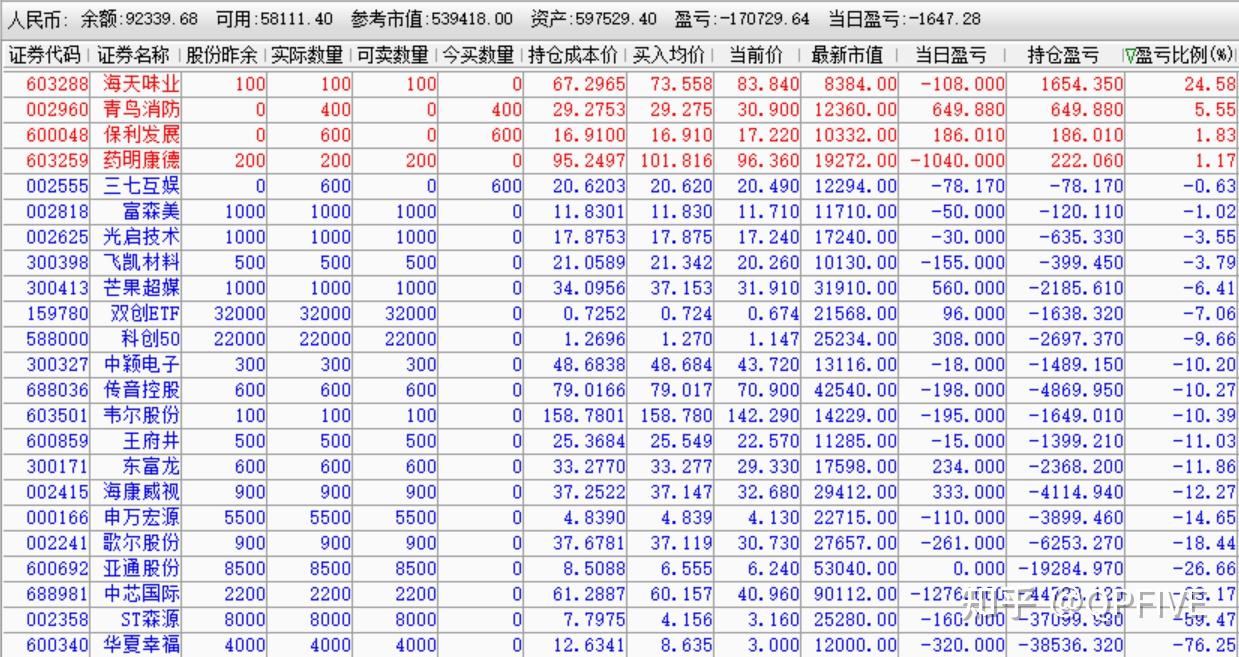This screenshot has width=1239, height=657.
Task: Click the 实际数量 column header
Action: pyautogui.click(x=307, y=55)
